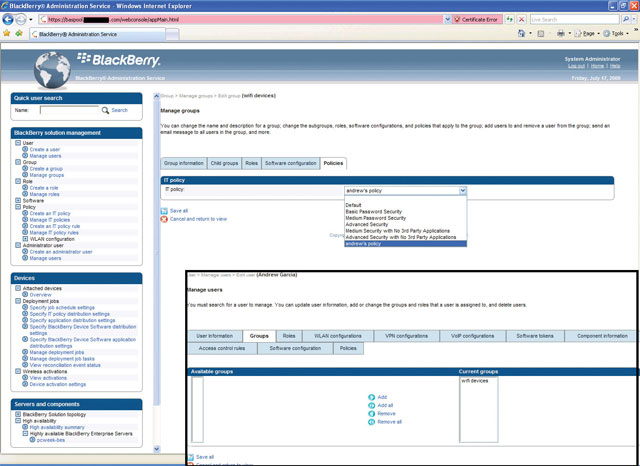
Task: Choose Default from IT policy list
Action: 353,205
